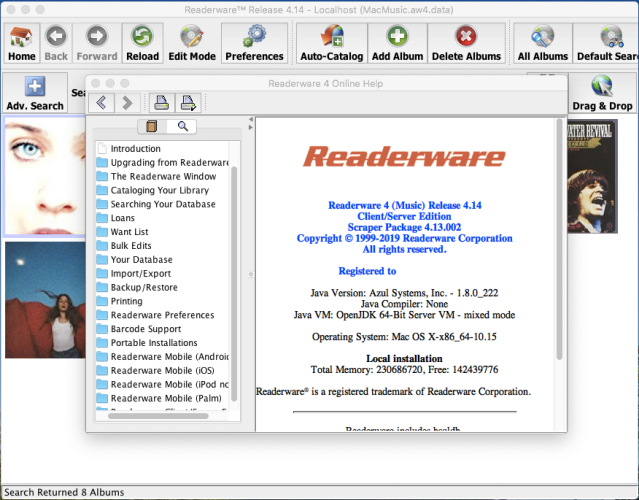The image size is (639, 500).
Task: Expand help navigation pane with right arrow
Action: coord(251,127)
